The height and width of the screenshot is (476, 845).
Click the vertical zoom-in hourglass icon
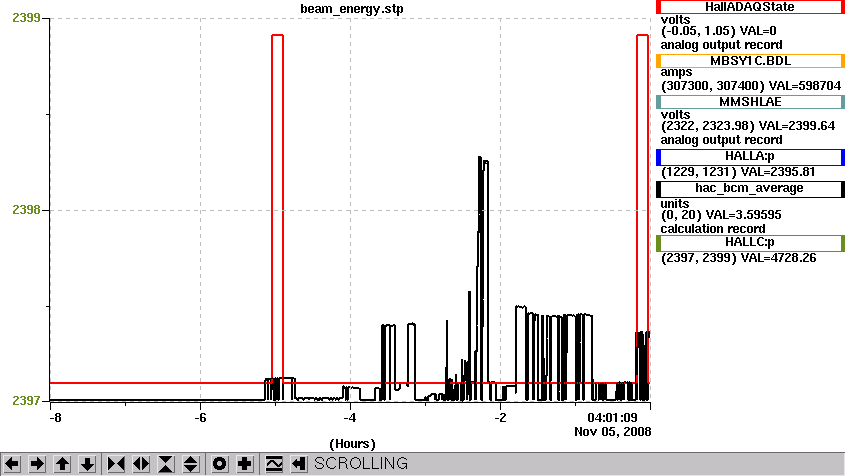coord(166,464)
